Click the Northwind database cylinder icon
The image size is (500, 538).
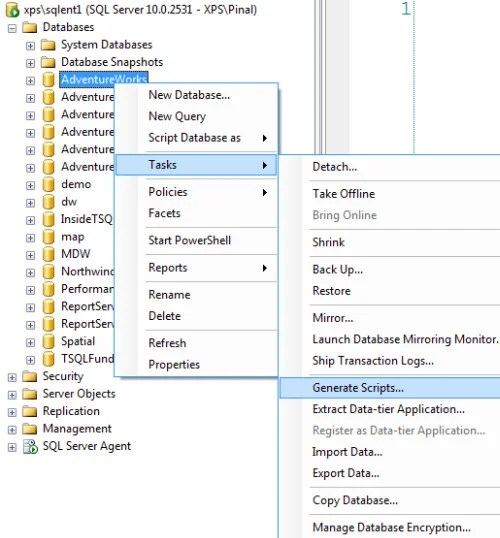48,271
